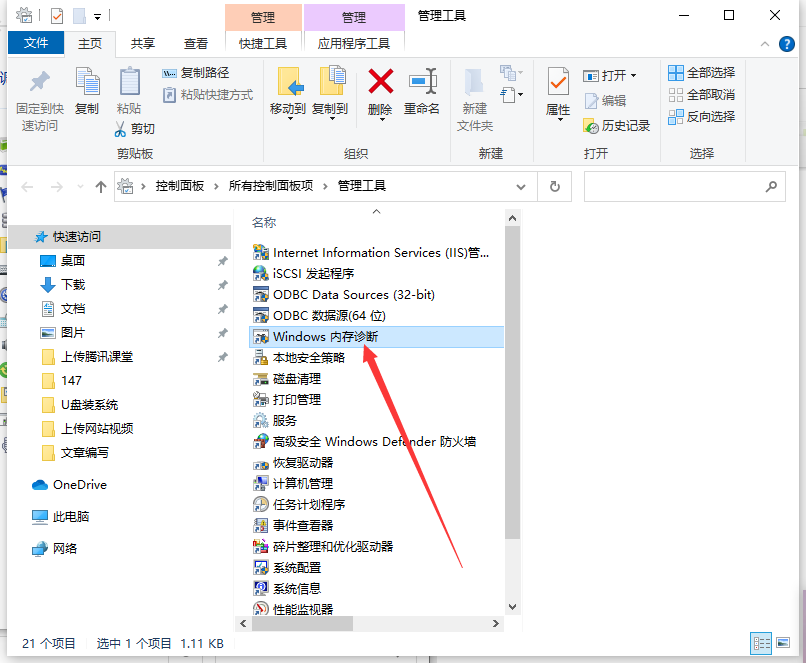Open the 文件 menu
Screen dimensions: 806x663
tap(36, 42)
